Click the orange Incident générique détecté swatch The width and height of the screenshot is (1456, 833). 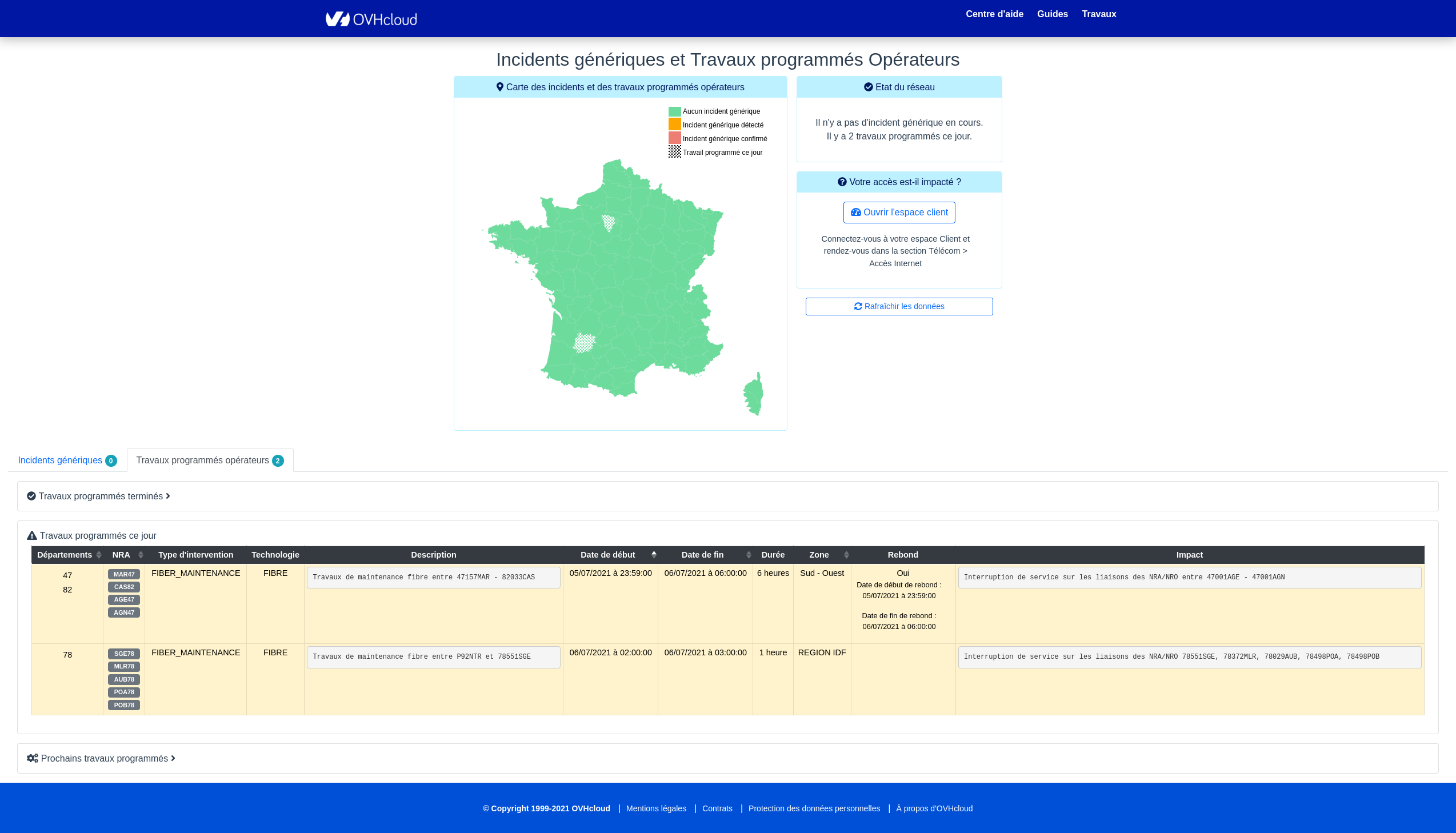click(674, 124)
